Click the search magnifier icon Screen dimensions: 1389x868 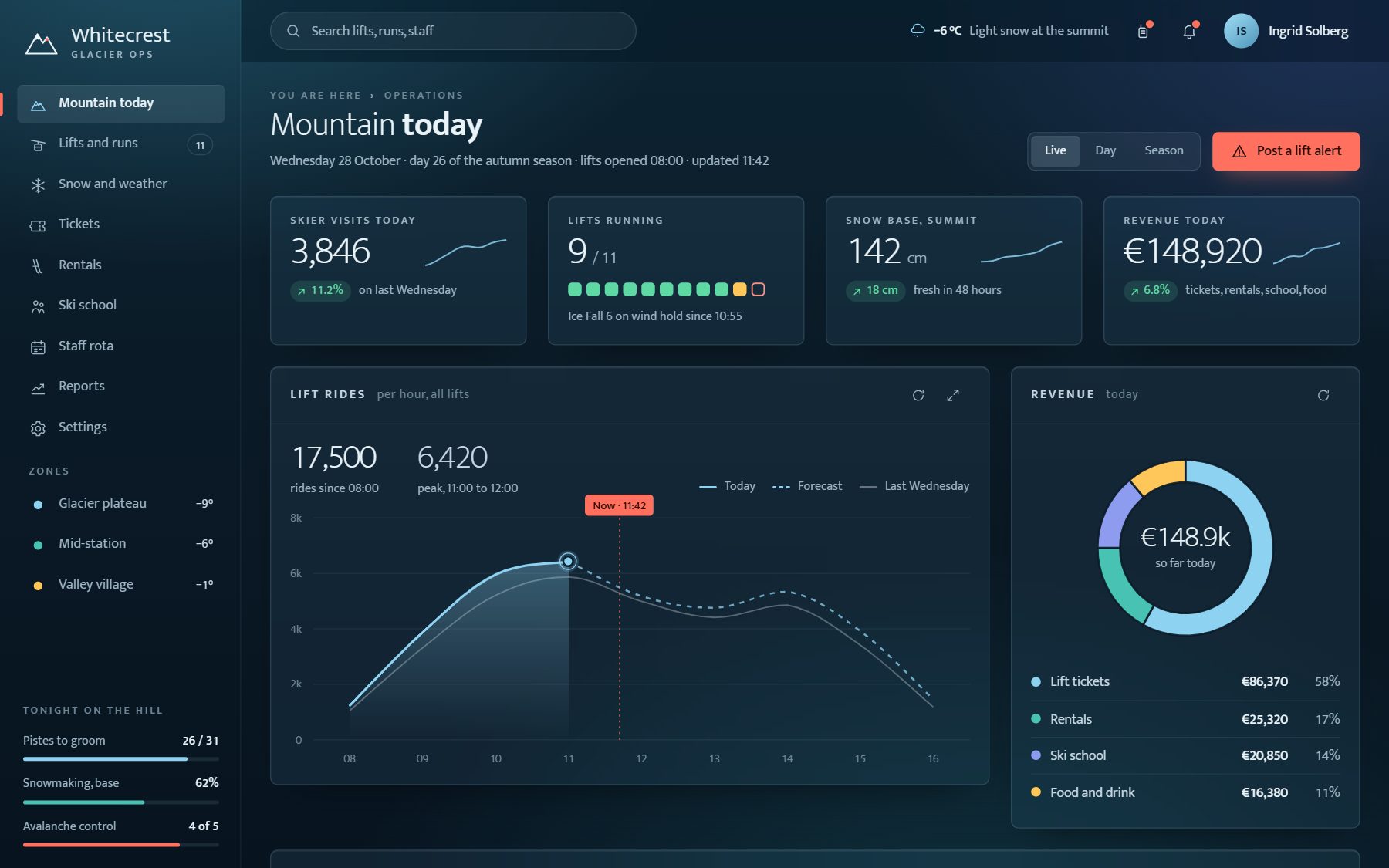(293, 31)
